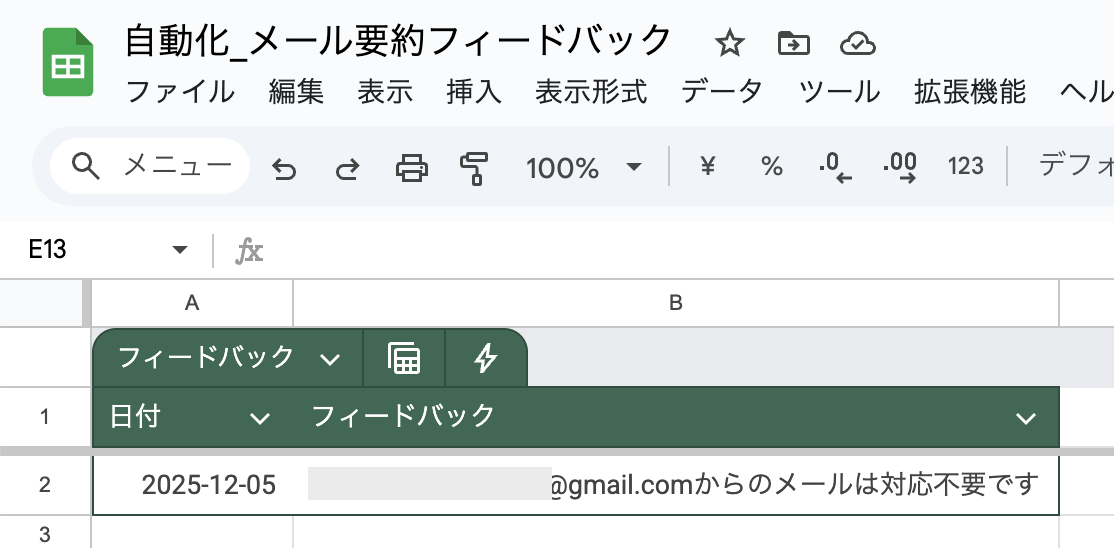Select the cell containing @gmail.comからのメールは対応不要です
Screen dimensions: 1114x548
coord(676,485)
